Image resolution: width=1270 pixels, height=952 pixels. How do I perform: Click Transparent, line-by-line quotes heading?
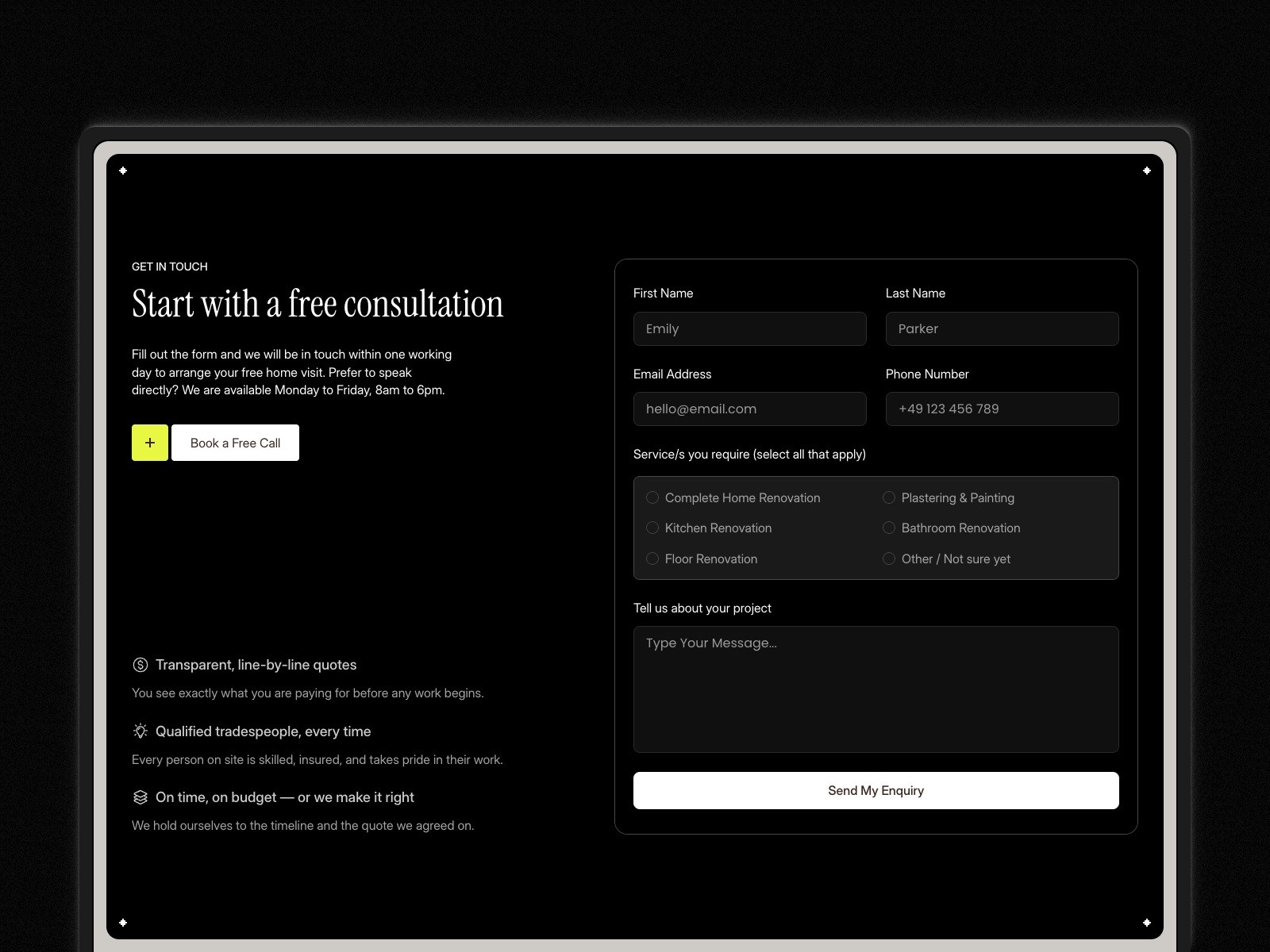256,665
